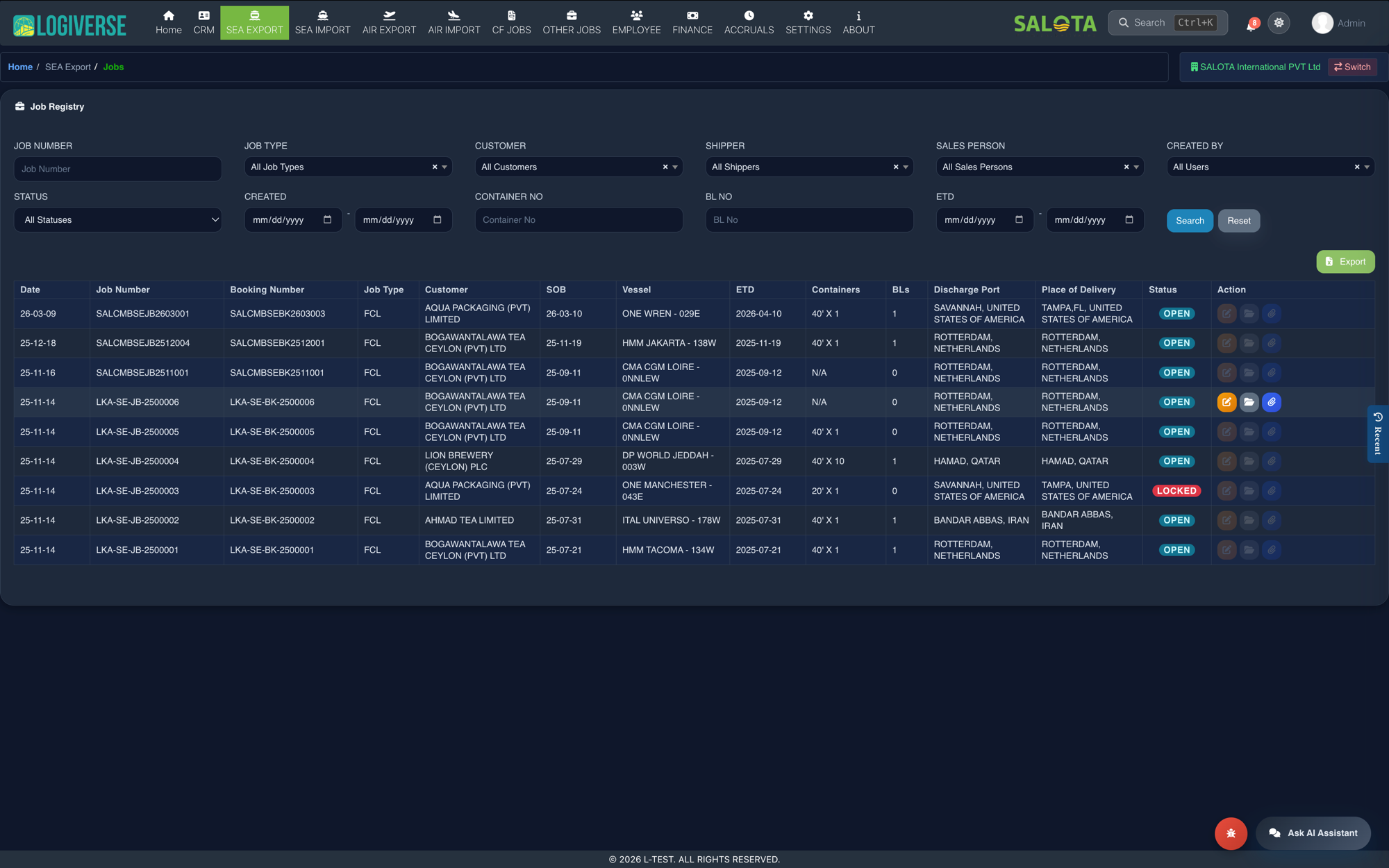Click folder icon for job SALCMBSEJB2603001
Image resolution: width=1389 pixels, height=868 pixels.
[x=1249, y=314]
